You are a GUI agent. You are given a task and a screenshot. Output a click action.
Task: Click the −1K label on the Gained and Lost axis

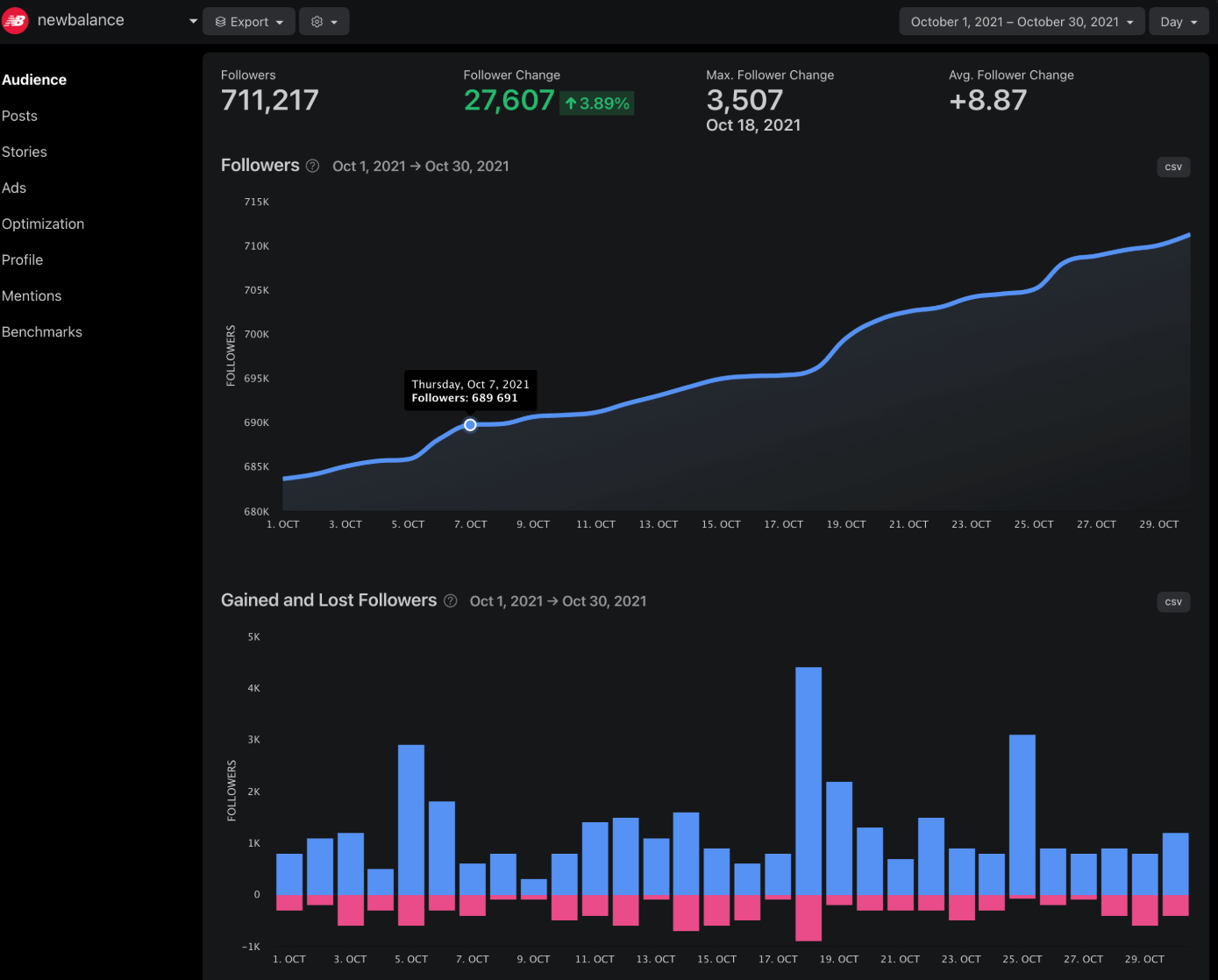[x=252, y=947]
